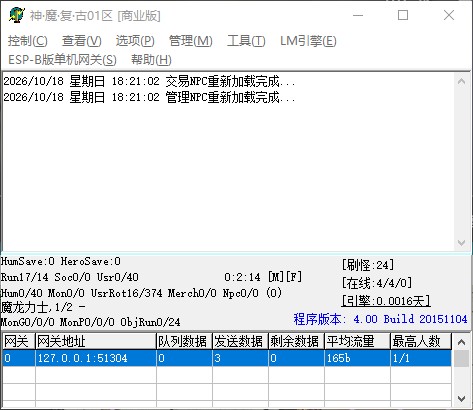Click the 发送数据 column header
Image resolution: width=473 pixels, height=410 pixels.
(x=240, y=341)
